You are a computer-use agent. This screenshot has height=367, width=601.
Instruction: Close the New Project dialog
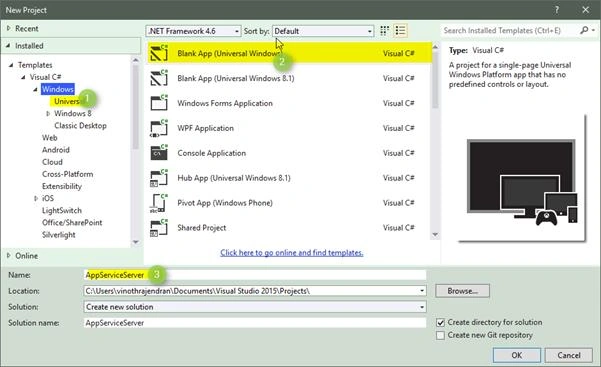point(585,10)
